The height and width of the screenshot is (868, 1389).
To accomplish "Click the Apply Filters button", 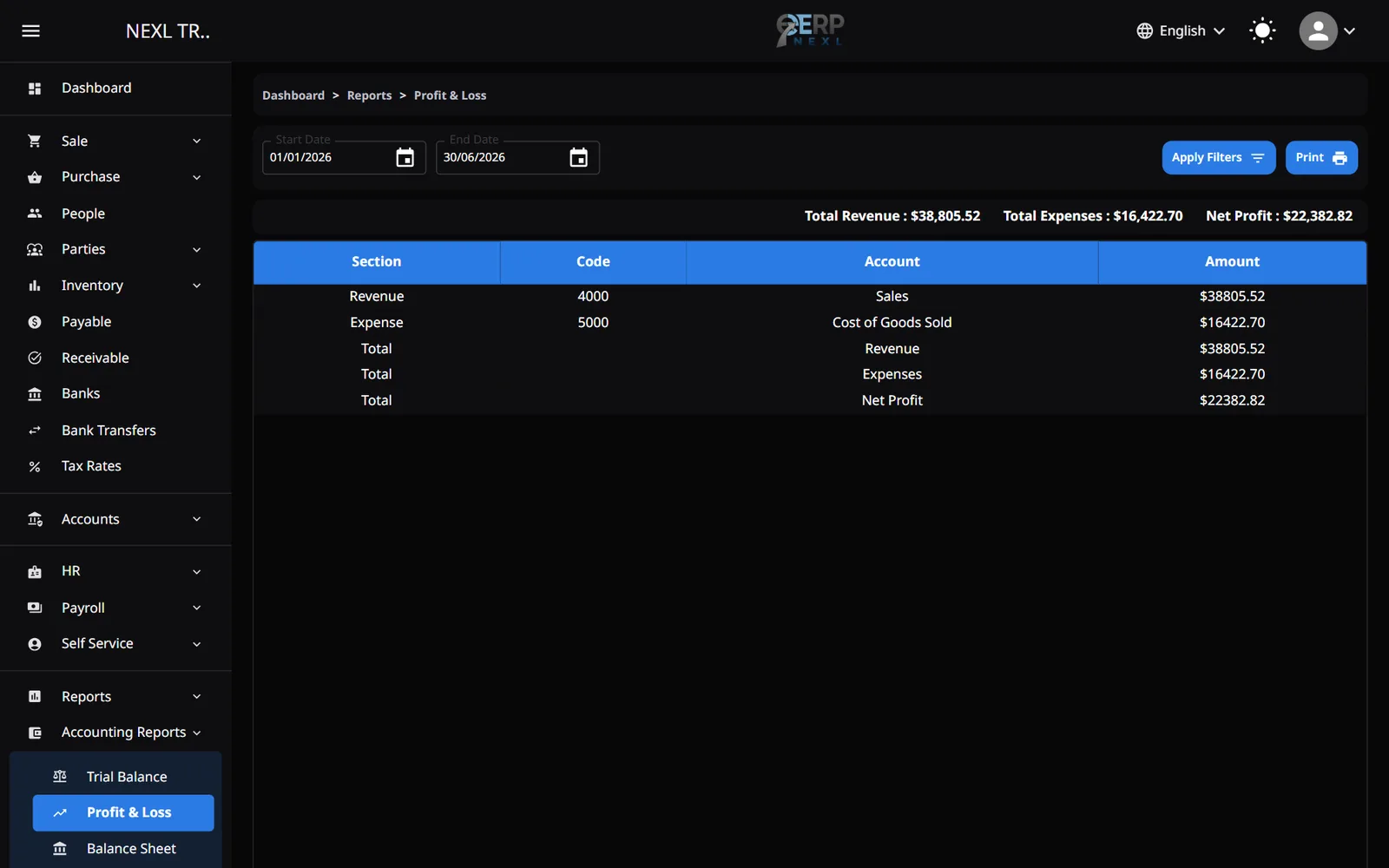I will click(x=1219, y=157).
